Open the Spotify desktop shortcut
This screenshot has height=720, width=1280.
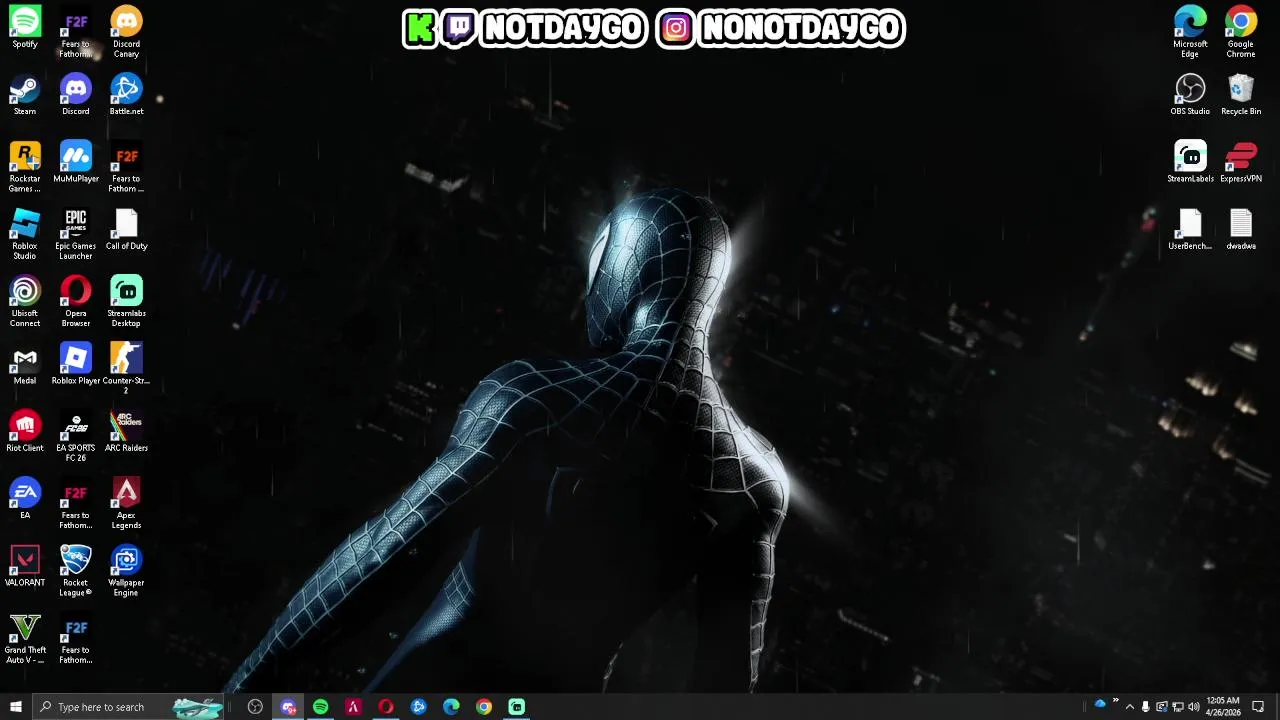coord(25,28)
